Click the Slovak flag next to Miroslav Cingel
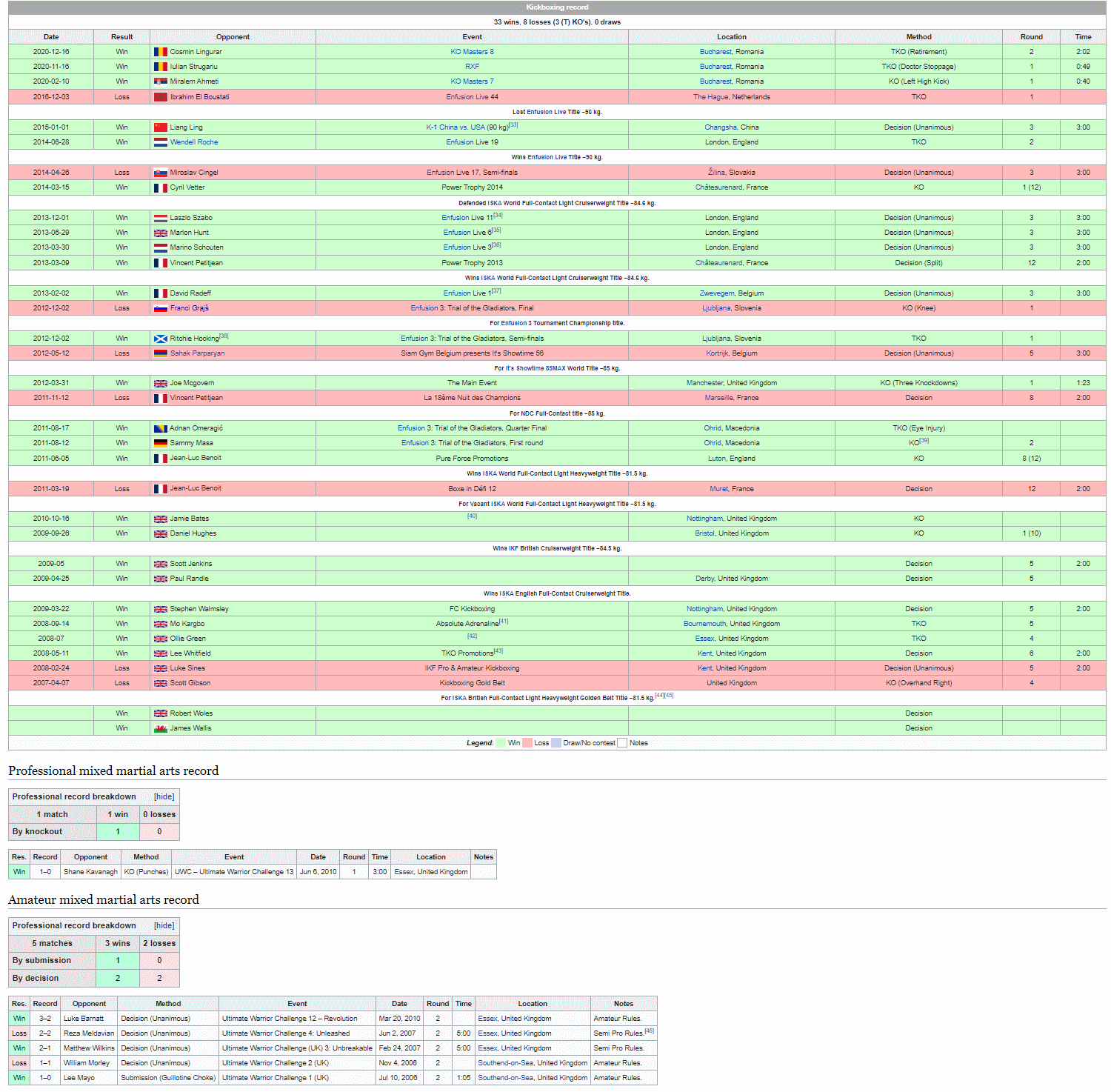This screenshot has height=1092, width=1111. click(x=160, y=173)
